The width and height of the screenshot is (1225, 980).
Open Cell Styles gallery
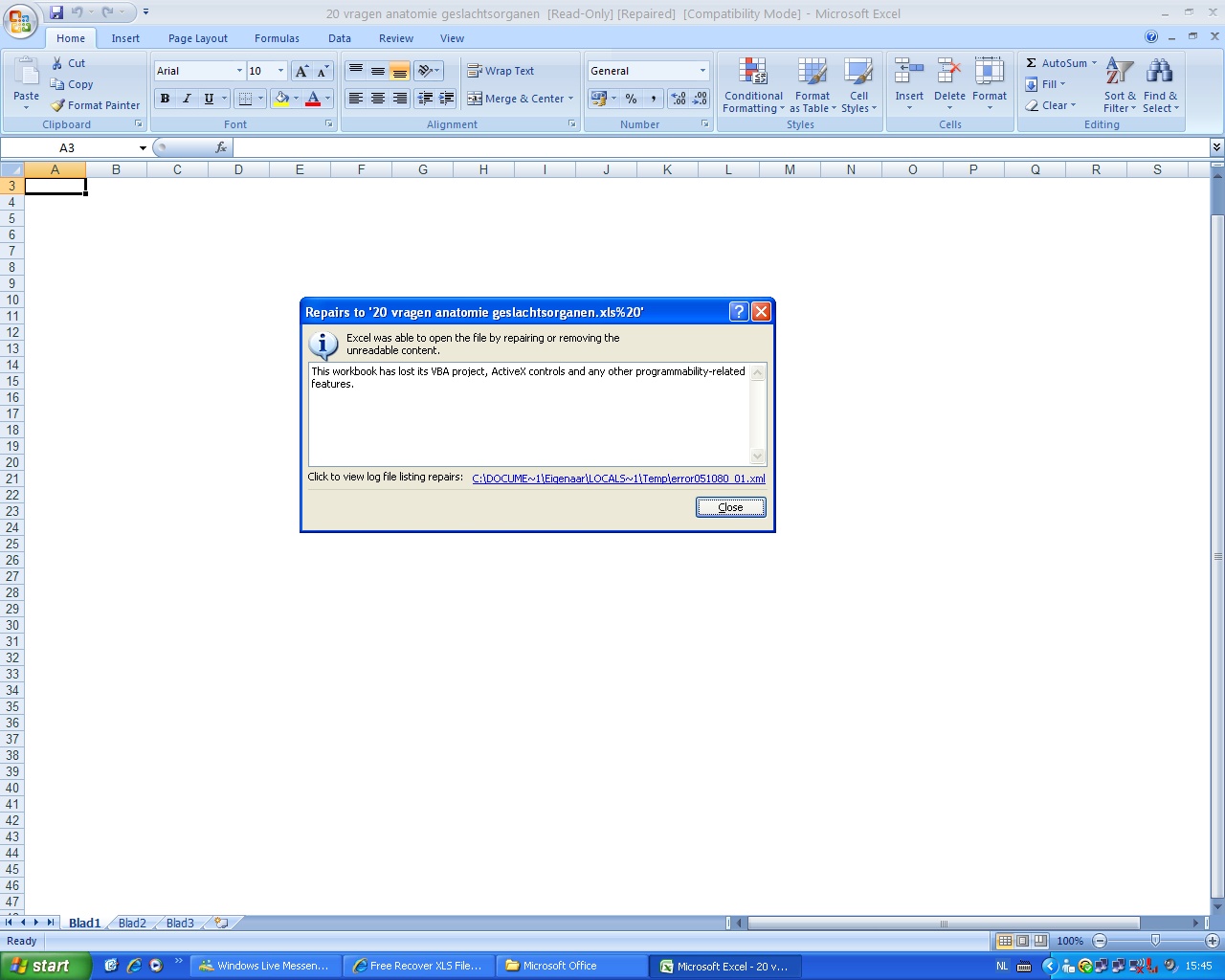coord(858,85)
